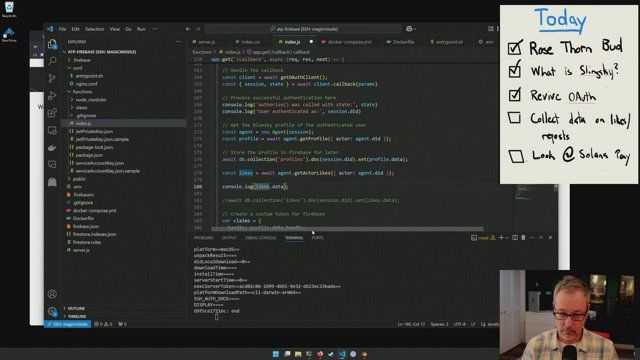Kill terminal with the trash icon
The height and width of the screenshot is (360, 640).
523,238
